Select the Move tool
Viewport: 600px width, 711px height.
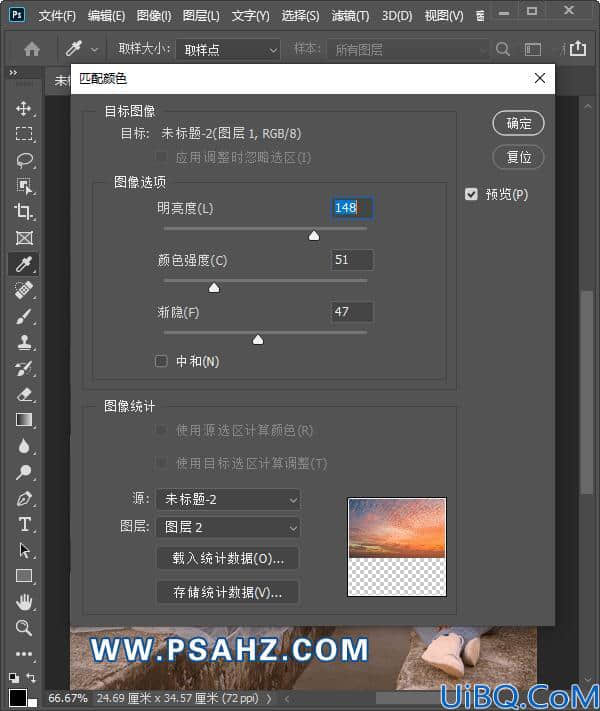click(24, 109)
